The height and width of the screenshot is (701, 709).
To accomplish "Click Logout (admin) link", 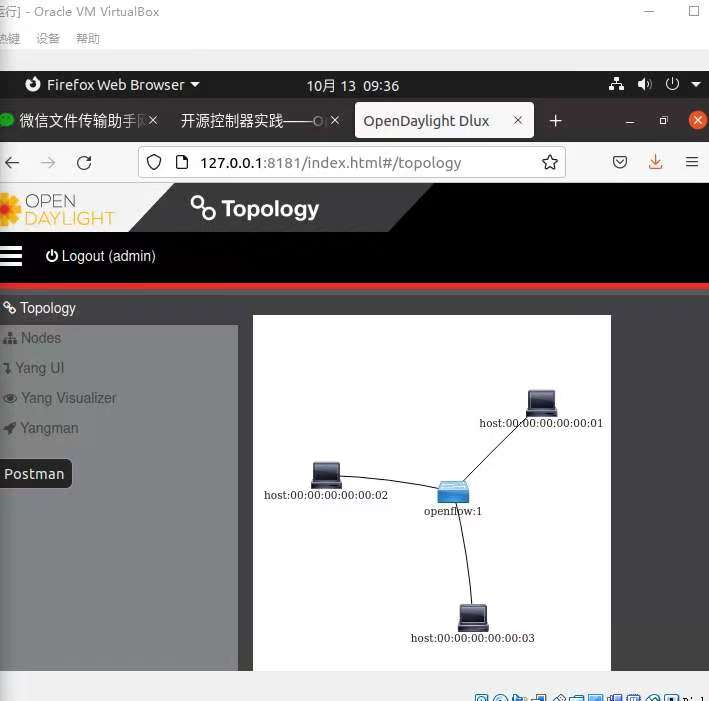I will [100, 256].
